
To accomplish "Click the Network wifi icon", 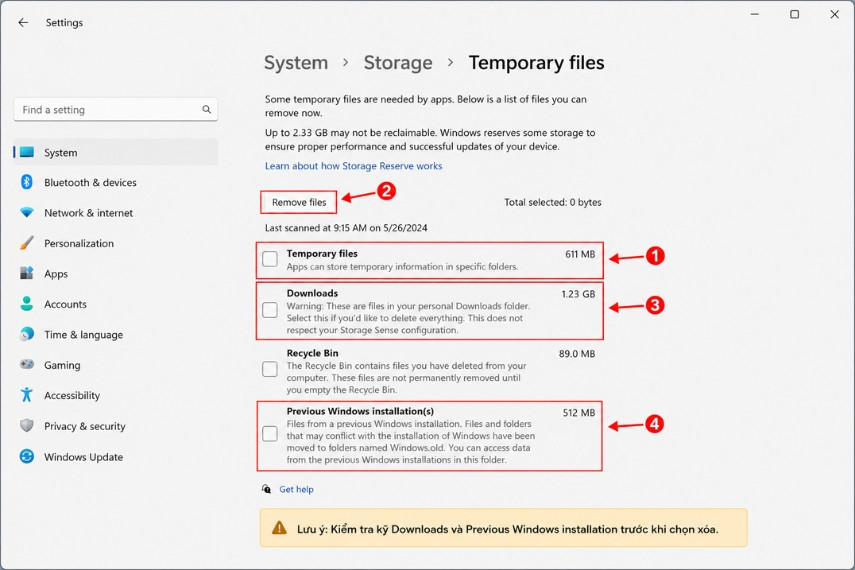I will pyautogui.click(x=27, y=212).
